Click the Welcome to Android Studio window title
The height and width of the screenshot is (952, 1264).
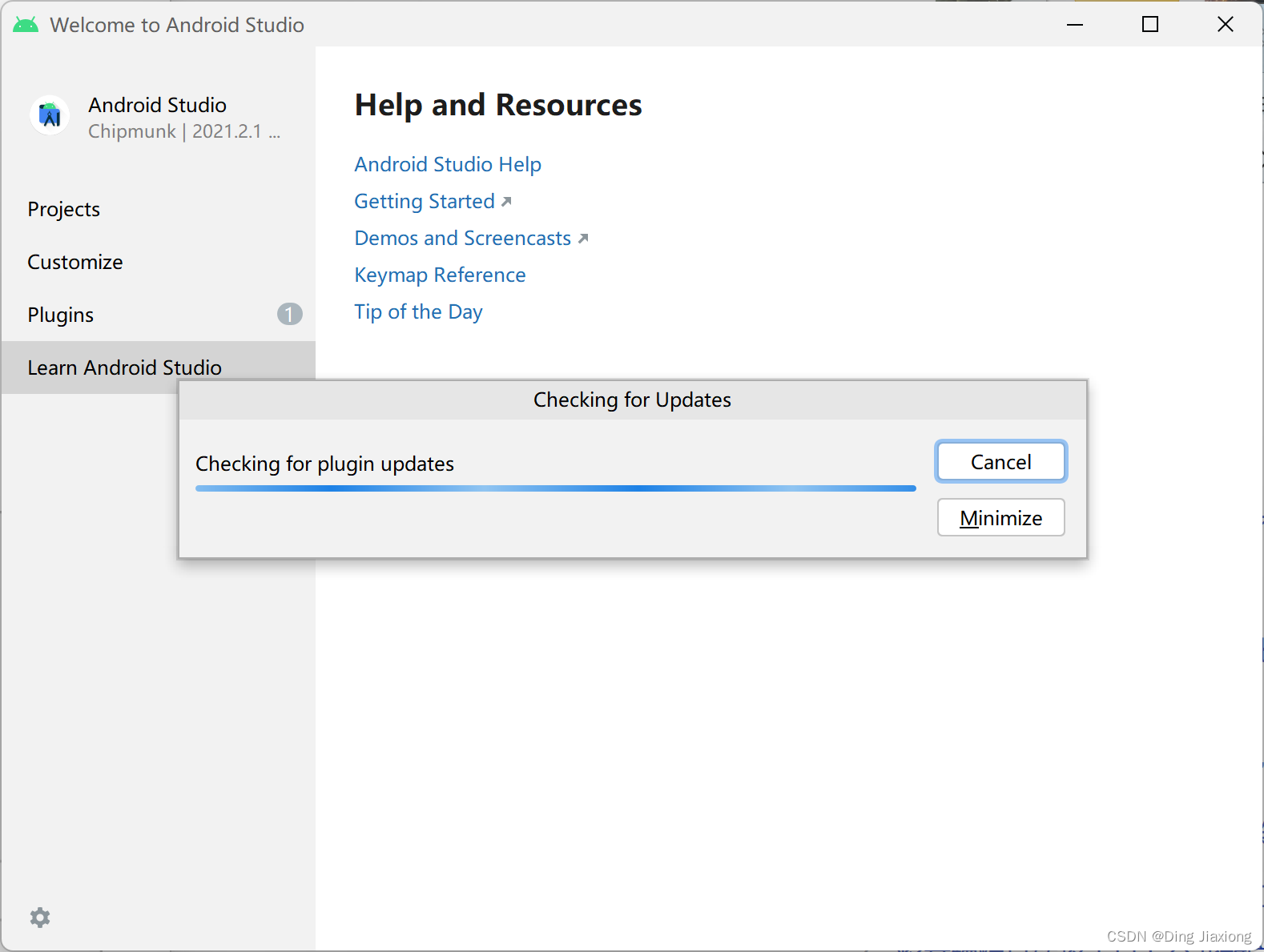[177, 25]
